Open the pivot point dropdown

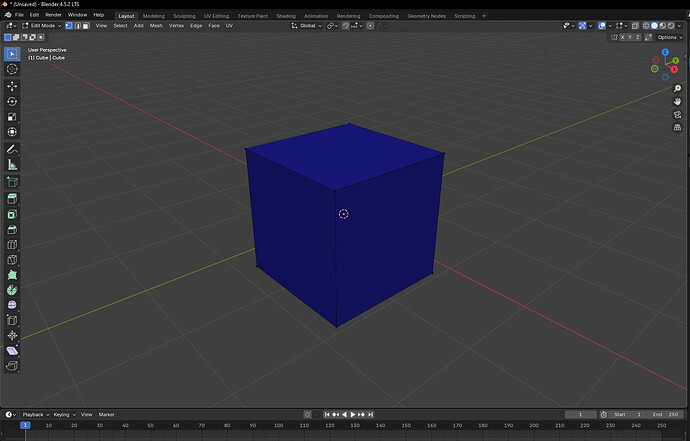point(332,26)
